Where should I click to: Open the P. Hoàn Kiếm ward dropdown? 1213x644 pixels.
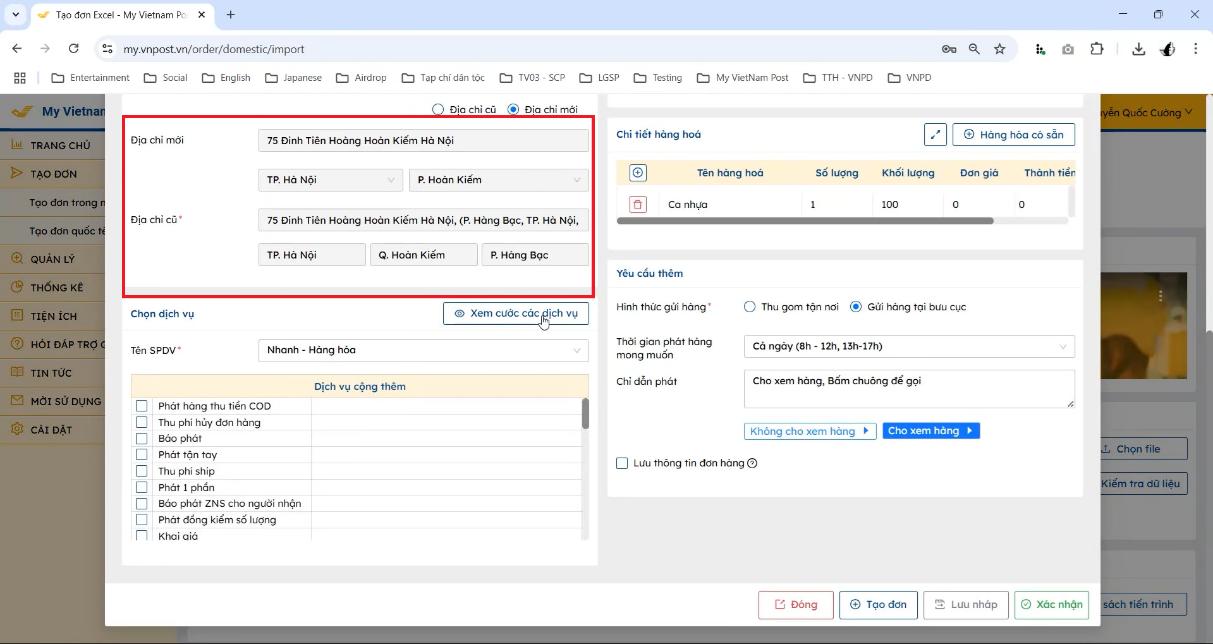click(498, 180)
